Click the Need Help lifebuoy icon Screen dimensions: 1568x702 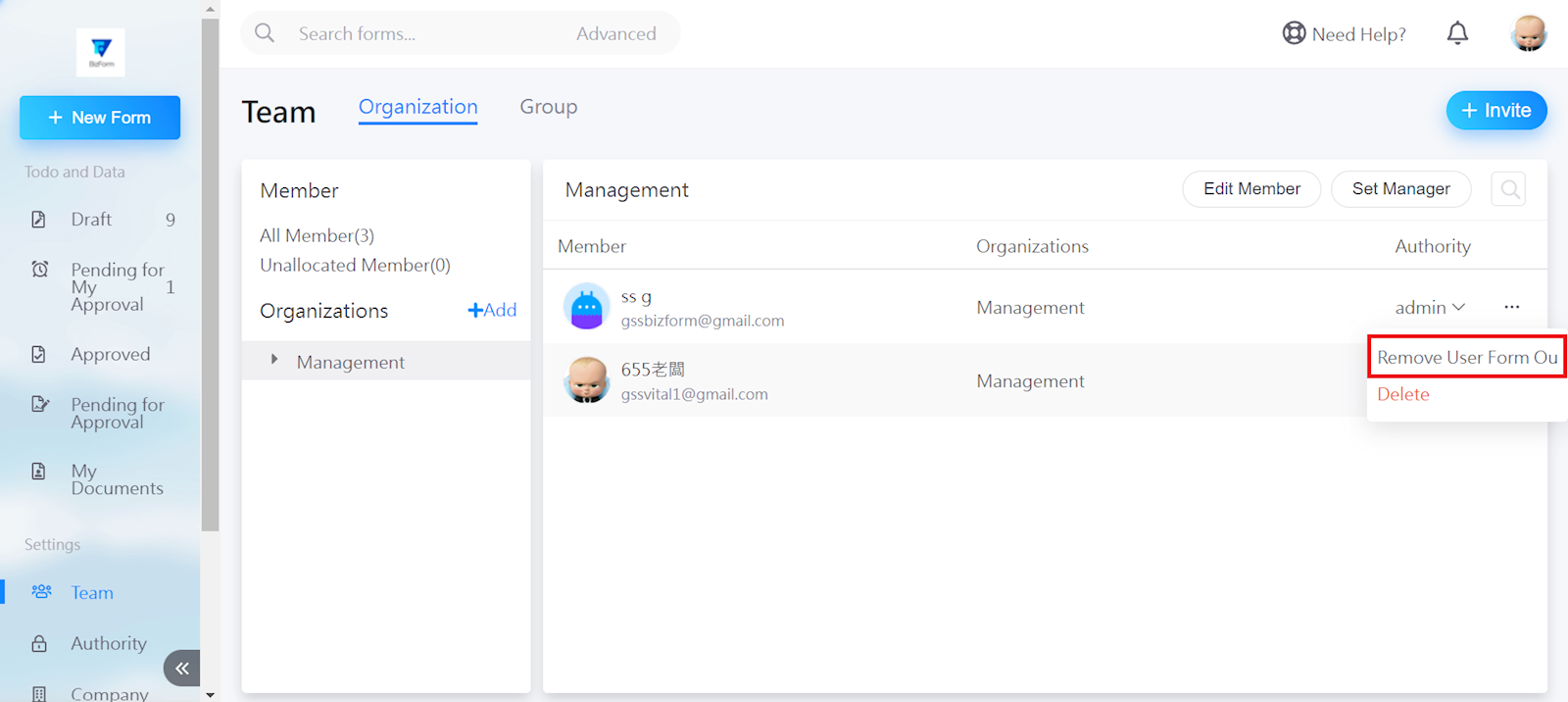point(1294,33)
